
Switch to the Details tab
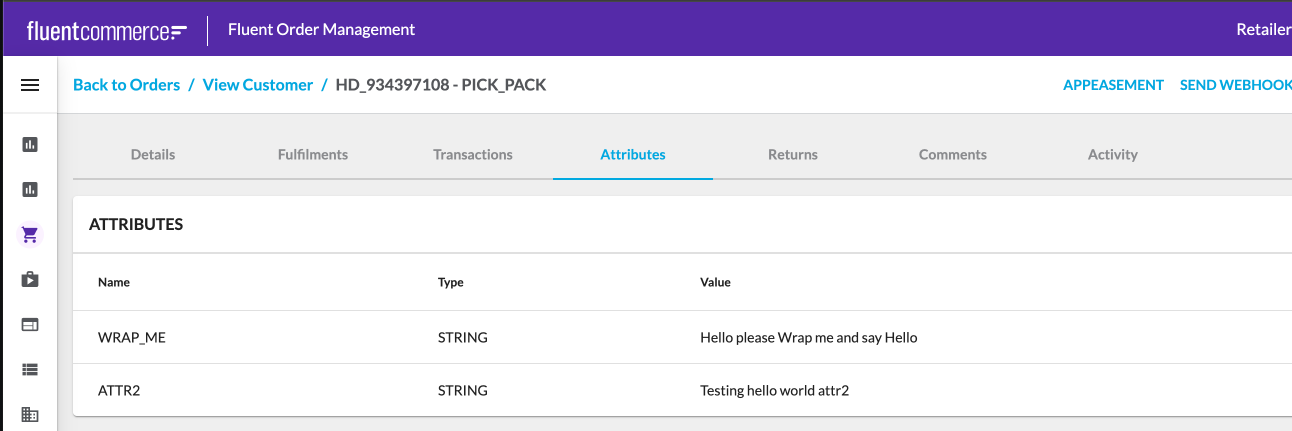pos(153,155)
